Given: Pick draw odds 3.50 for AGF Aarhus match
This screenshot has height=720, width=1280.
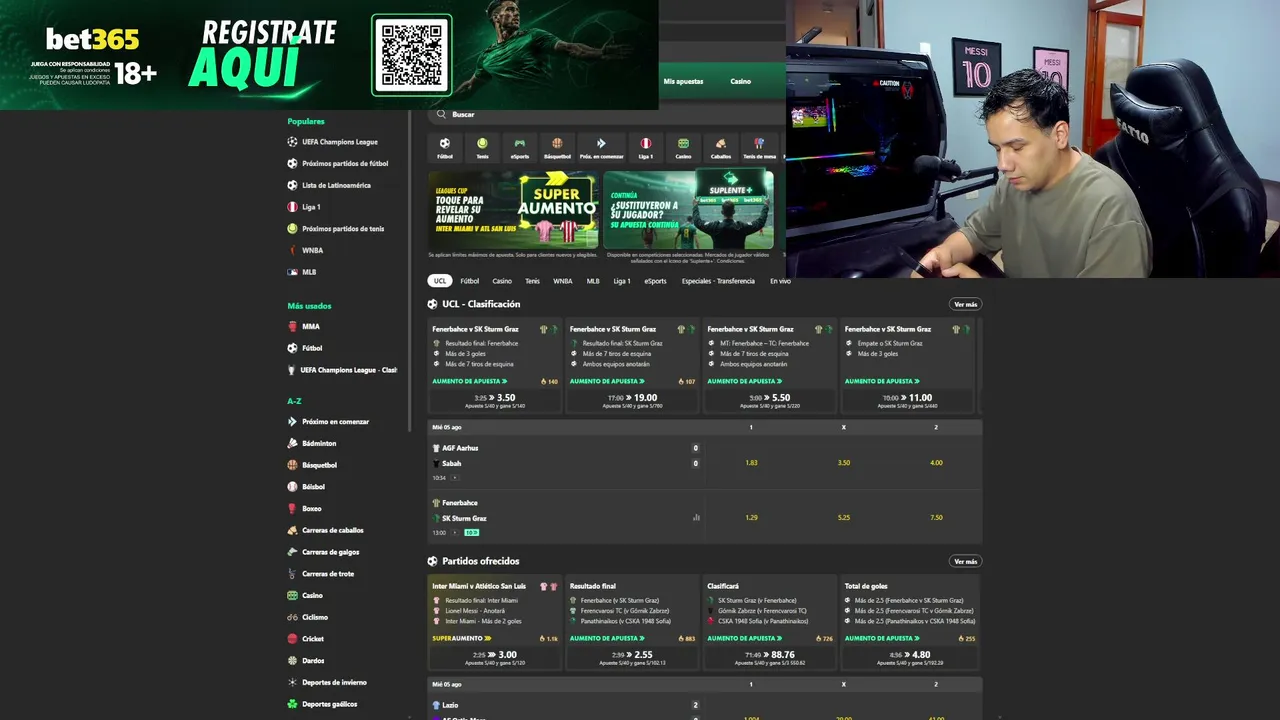Looking at the screenshot, I should click(844, 463).
